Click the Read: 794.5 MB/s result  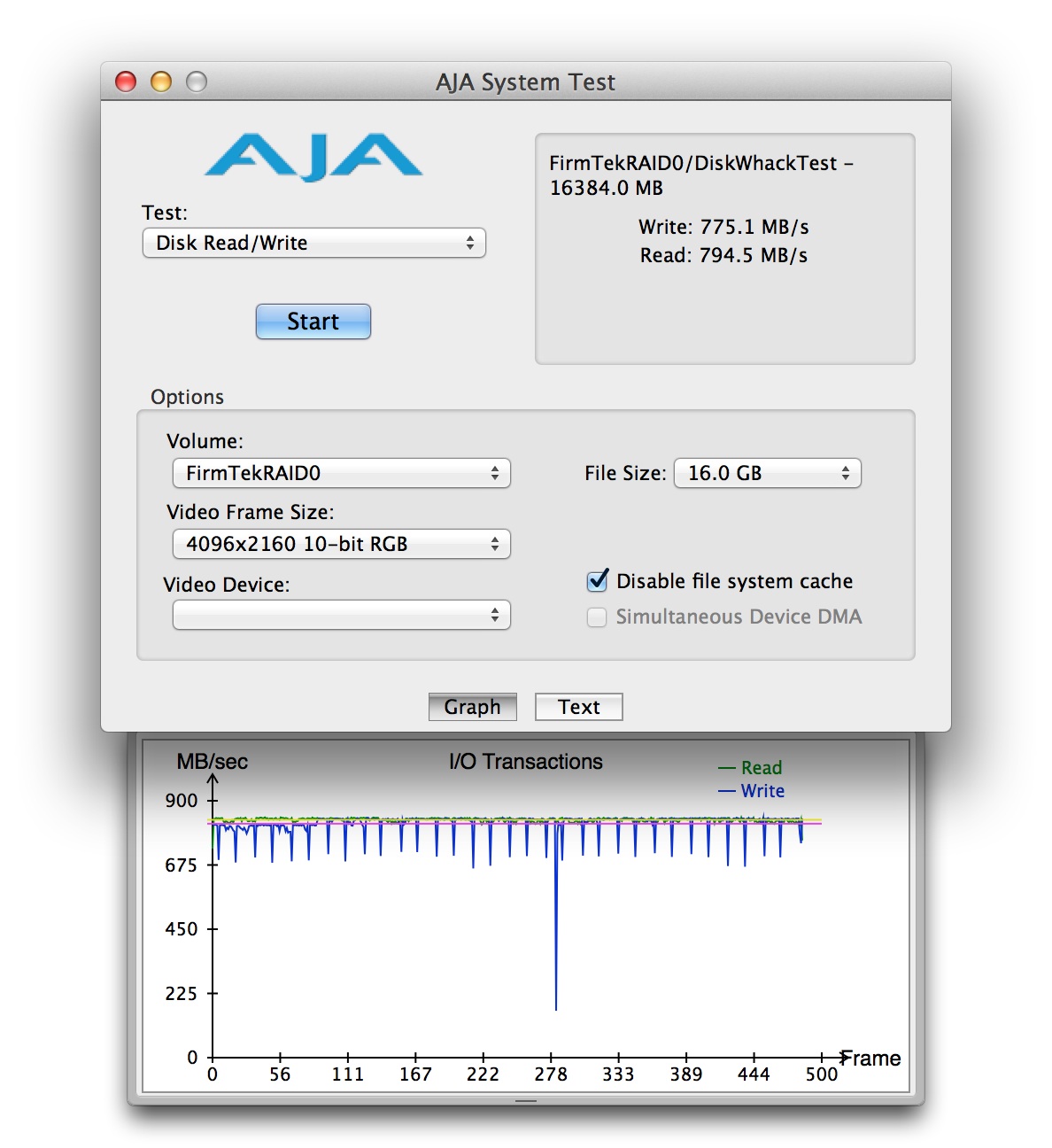(x=723, y=255)
